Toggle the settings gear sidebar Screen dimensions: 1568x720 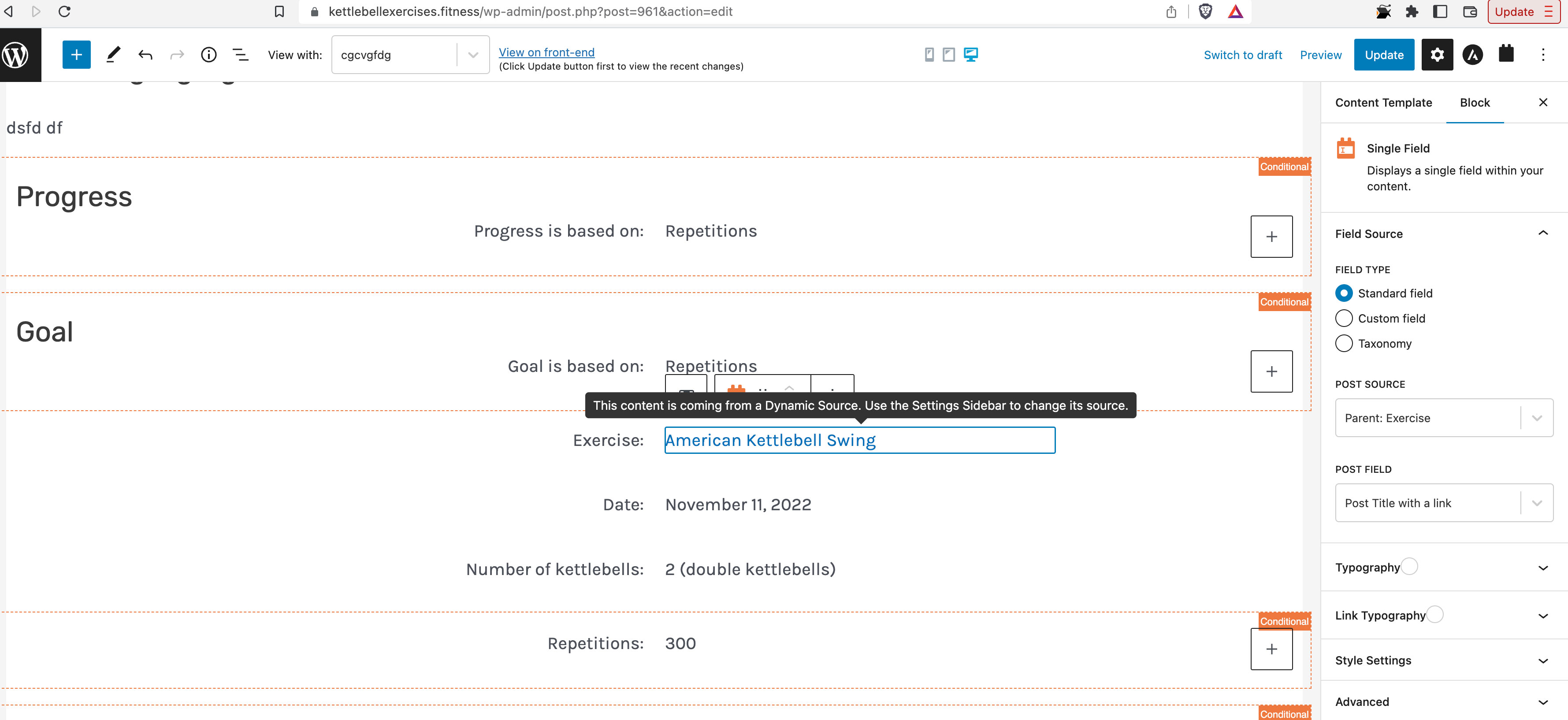[1437, 55]
